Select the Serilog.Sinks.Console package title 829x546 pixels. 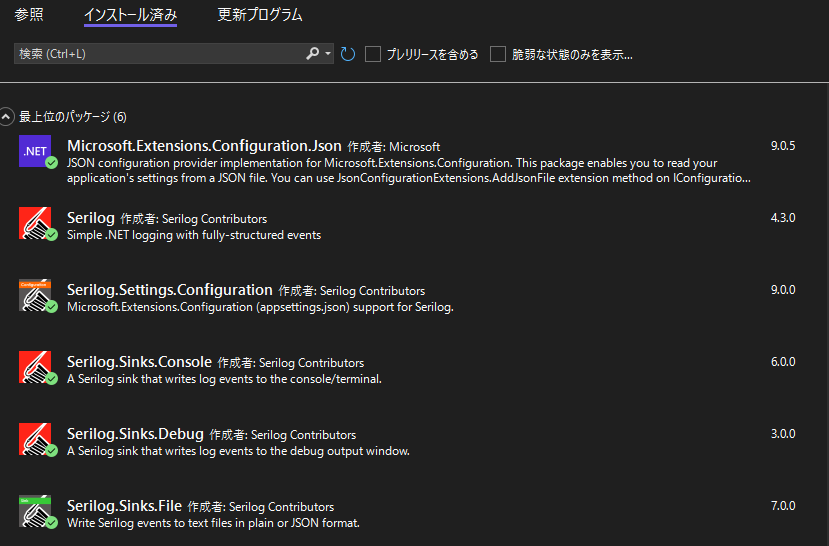coord(140,362)
